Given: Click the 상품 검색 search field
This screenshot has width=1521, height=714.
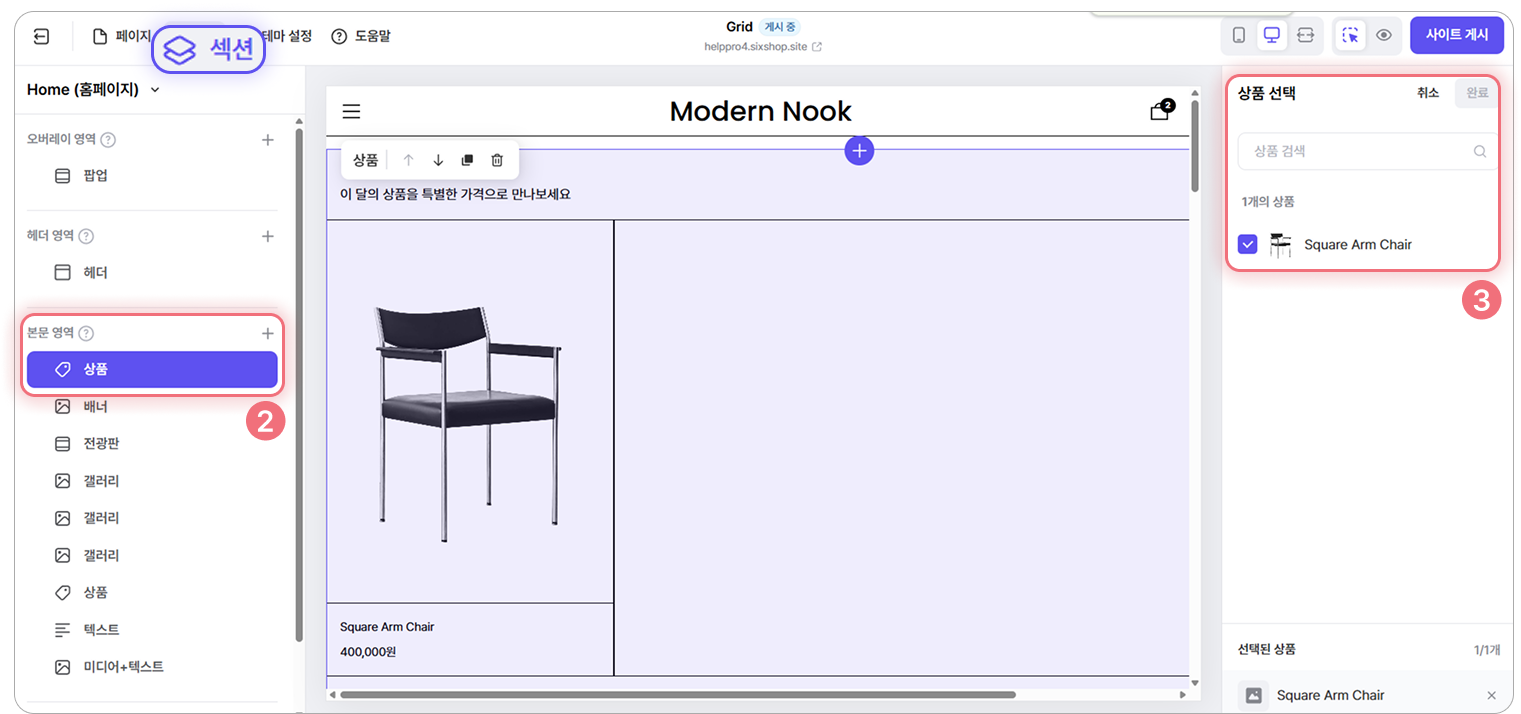Looking at the screenshot, I should click(1368, 152).
